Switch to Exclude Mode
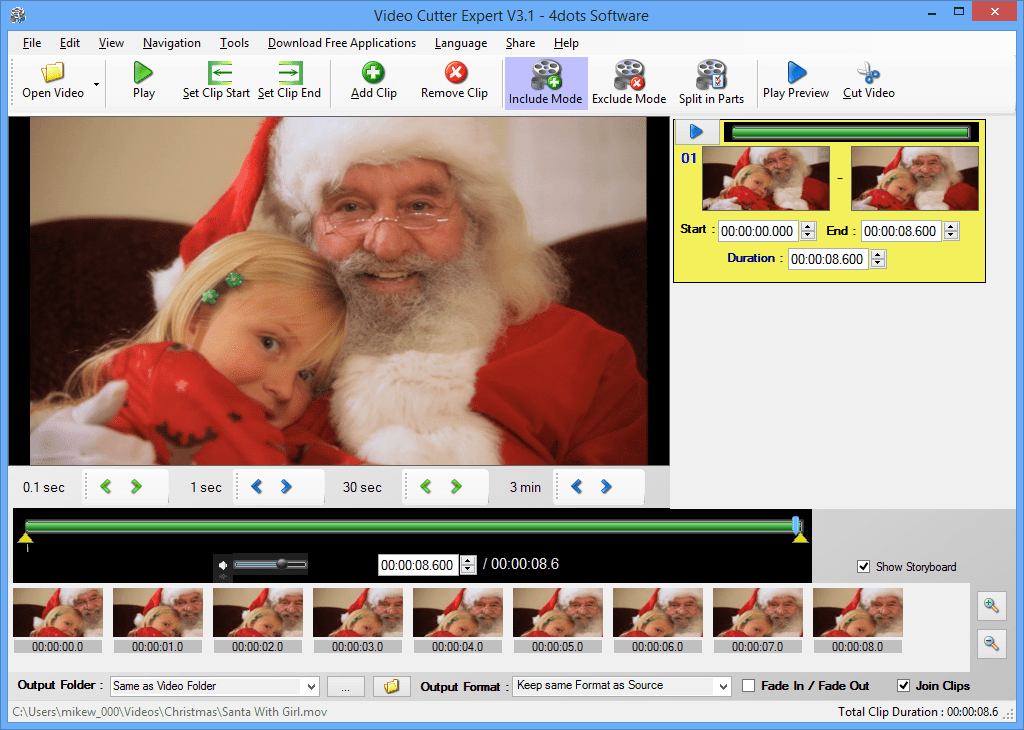This screenshot has width=1024, height=730. [x=629, y=82]
